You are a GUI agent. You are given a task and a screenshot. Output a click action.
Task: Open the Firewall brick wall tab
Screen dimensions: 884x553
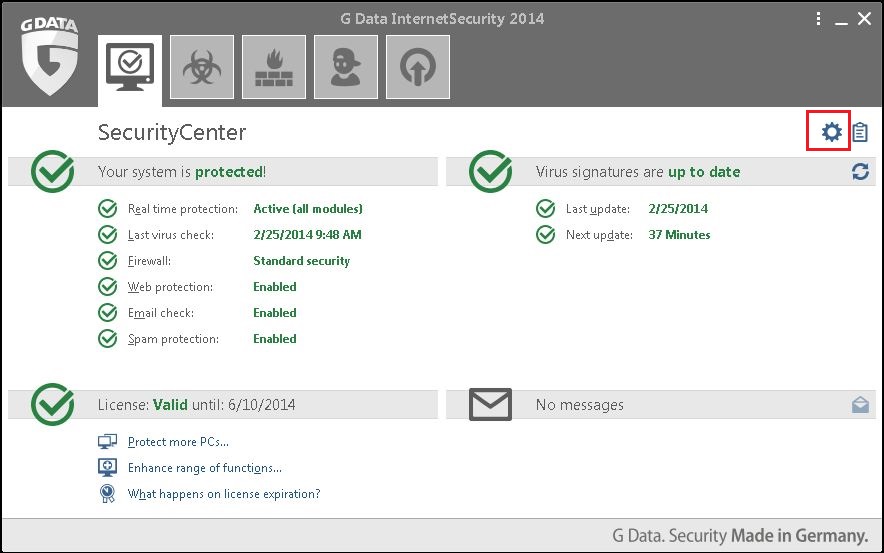point(274,67)
